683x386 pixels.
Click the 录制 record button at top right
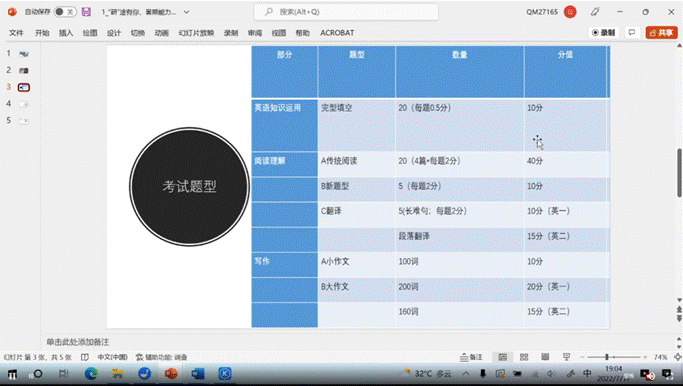604,33
